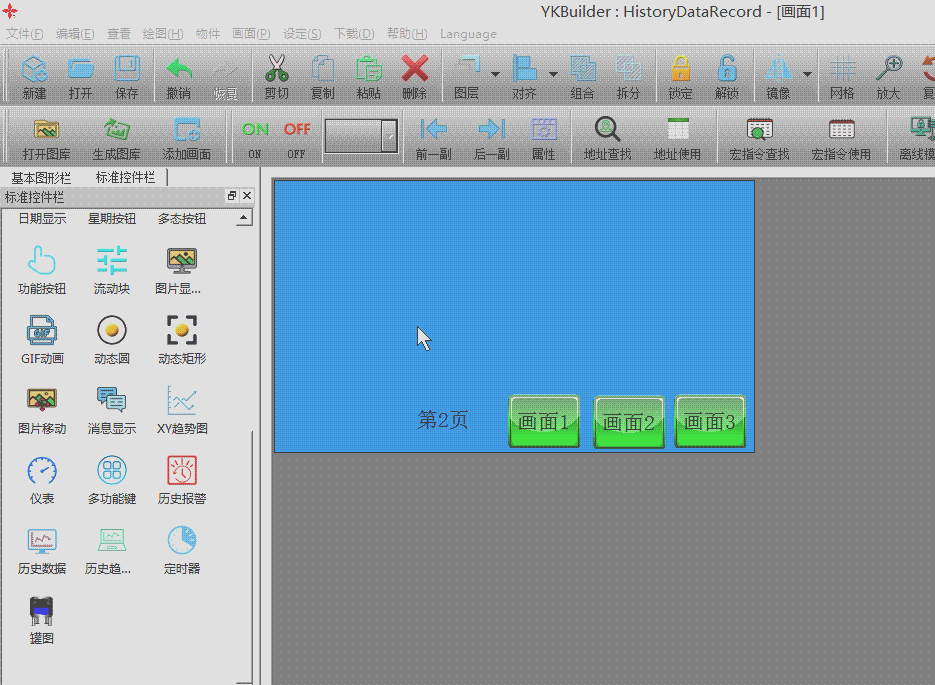Select the GIF动画 control icon
Screen dimensions: 935x685
click(x=42, y=331)
